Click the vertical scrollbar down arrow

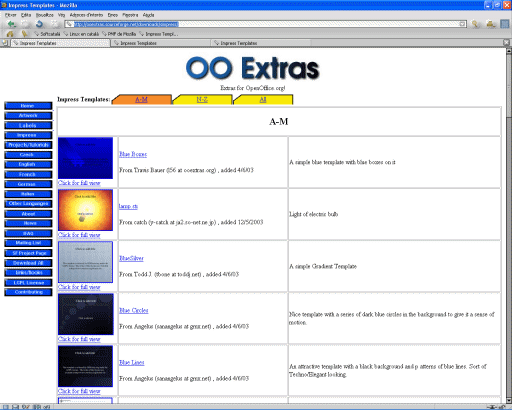[x=509, y=400]
